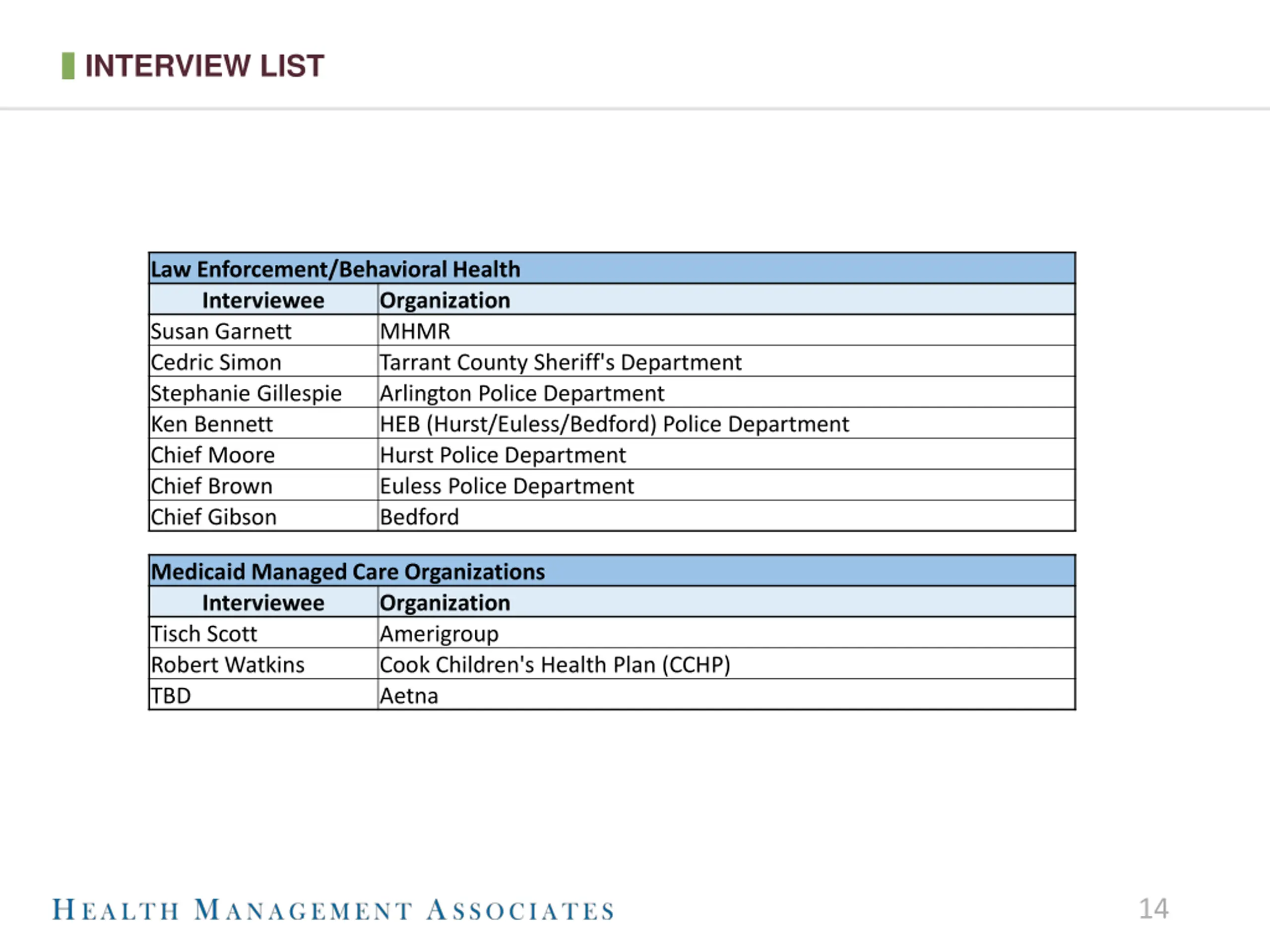1270x952 pixels.
Task: Select Cook Children's Health Plan (CCHP) cell
Action: (727, 664)
